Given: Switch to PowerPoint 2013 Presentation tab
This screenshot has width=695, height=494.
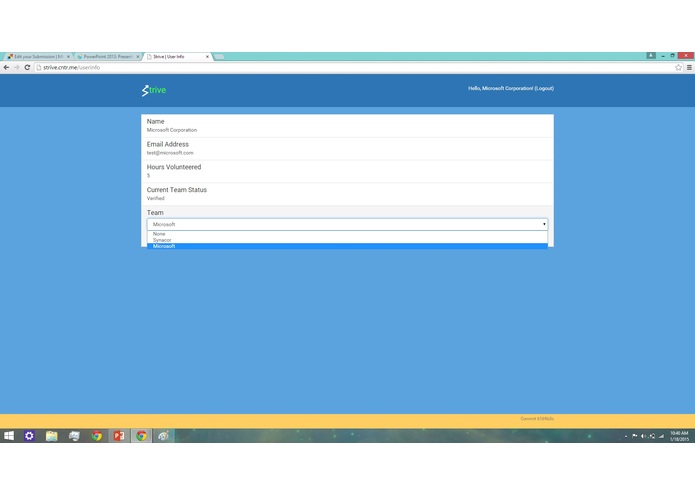Looking at the screenshot, I should click(108, 57).
